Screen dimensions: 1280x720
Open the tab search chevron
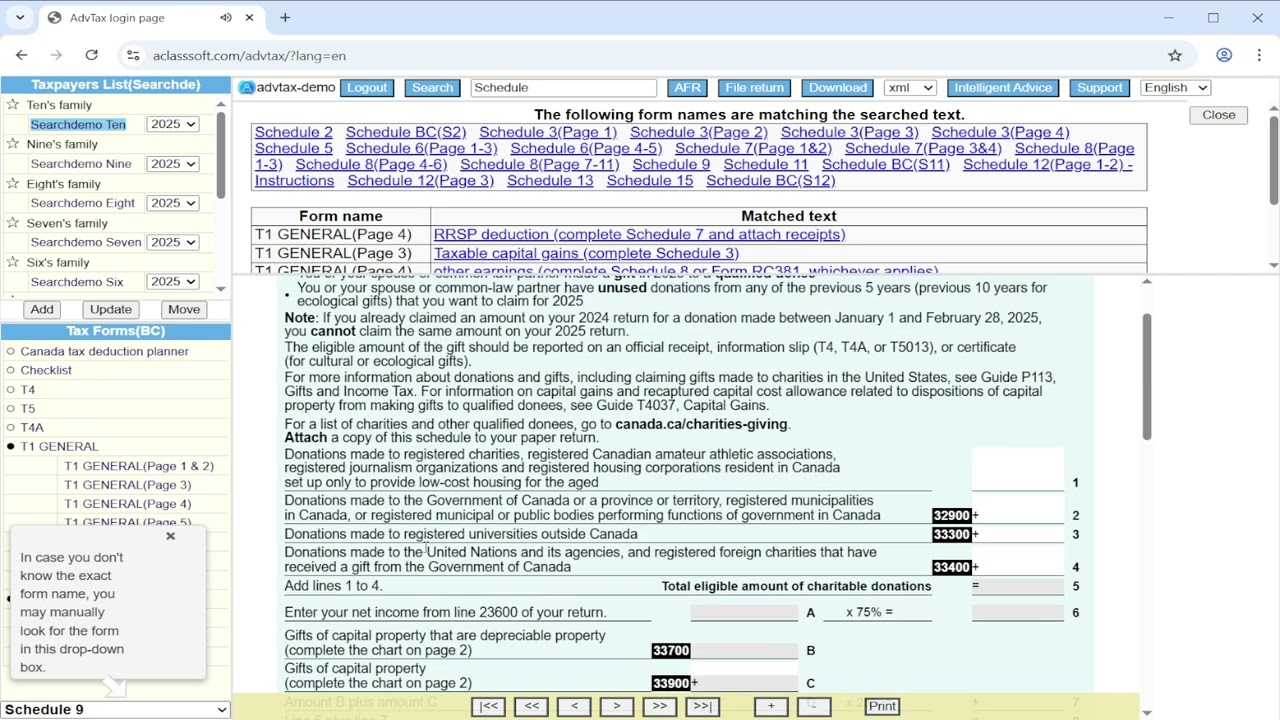20,18
